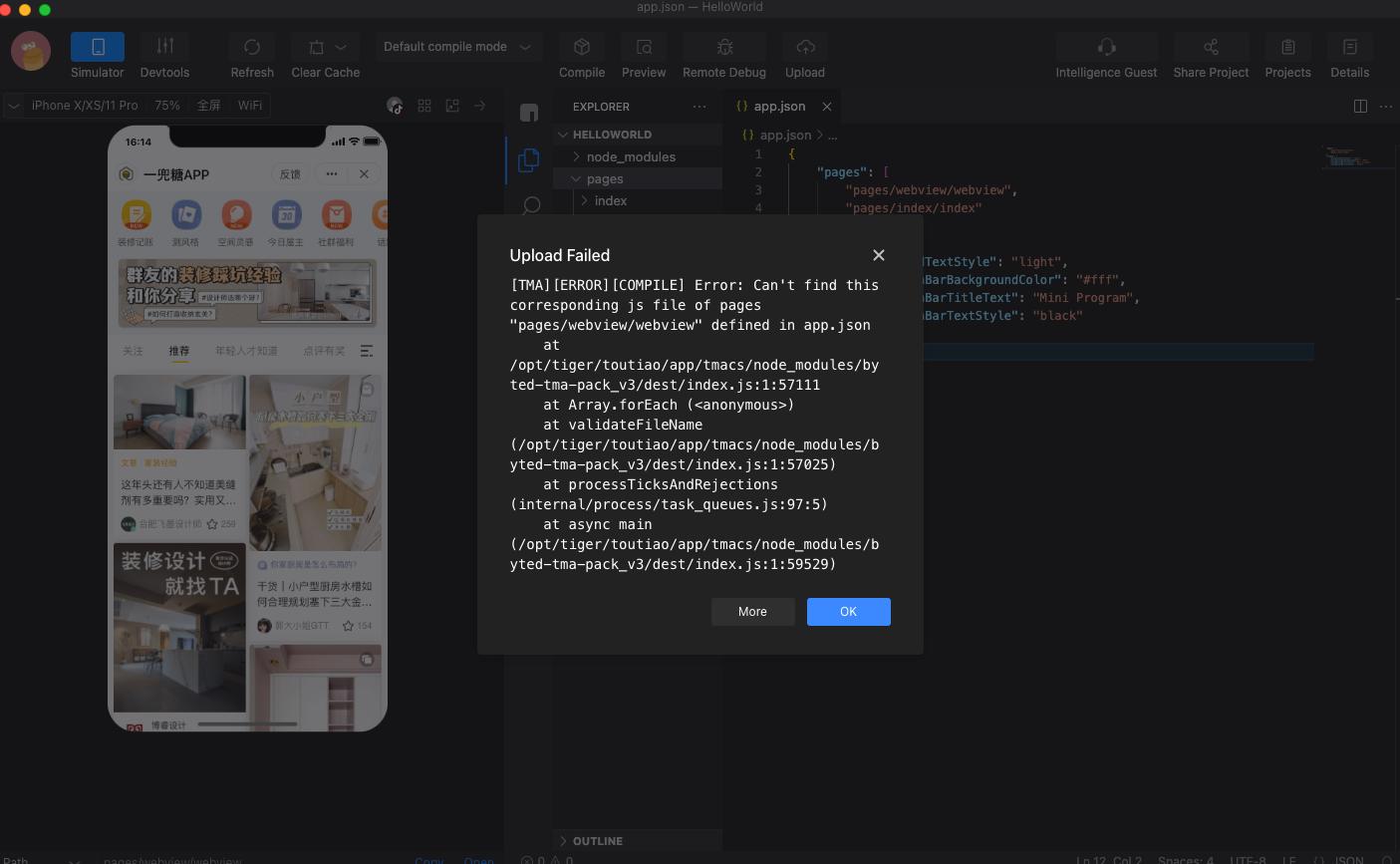
Task: Close the Upload Failed dialog with X
Action: coord(879,255)
